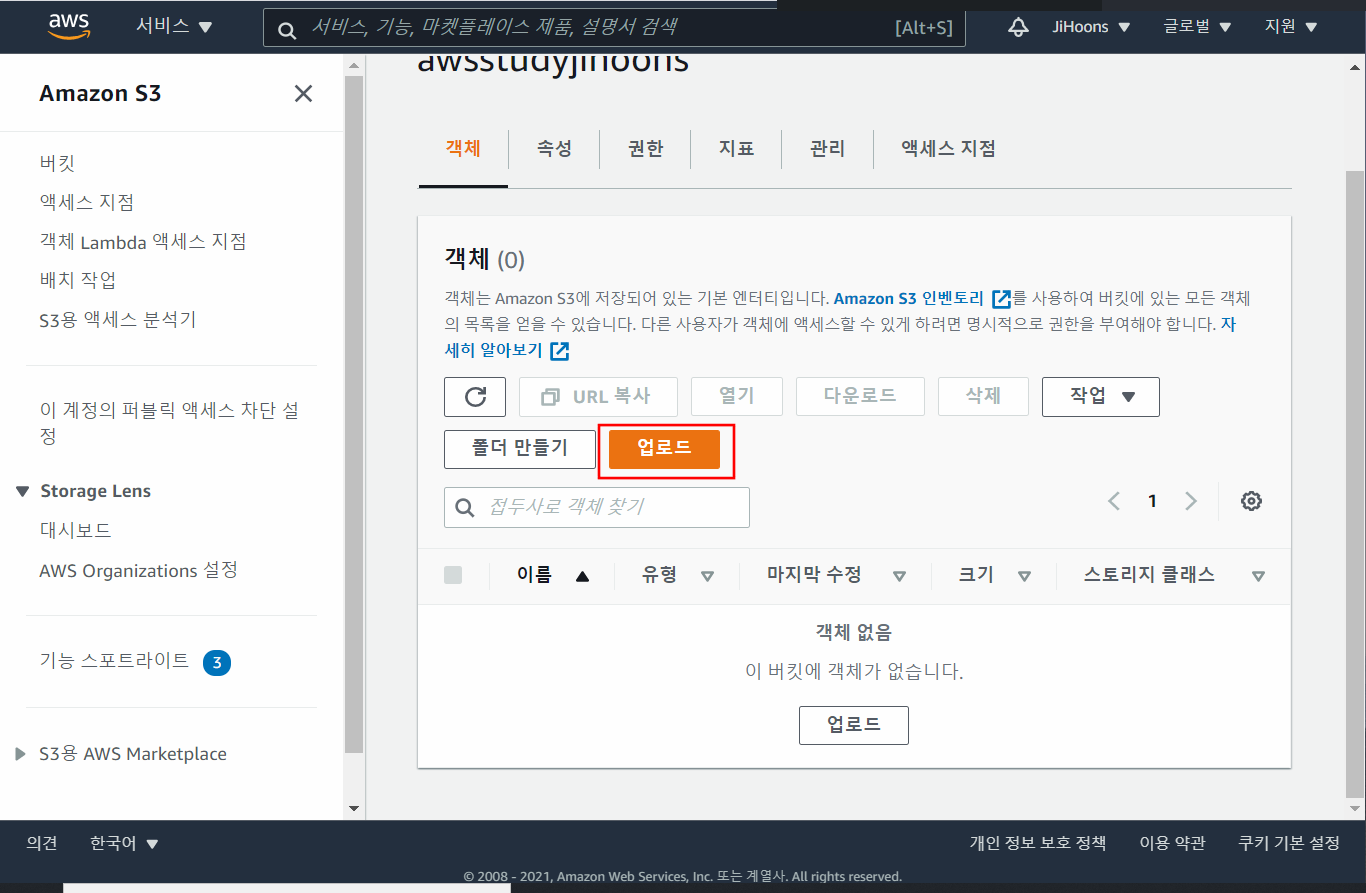Open 기능 스포트라이트 link
This screenshot has width=1366, height=893.
coord(114,661)
